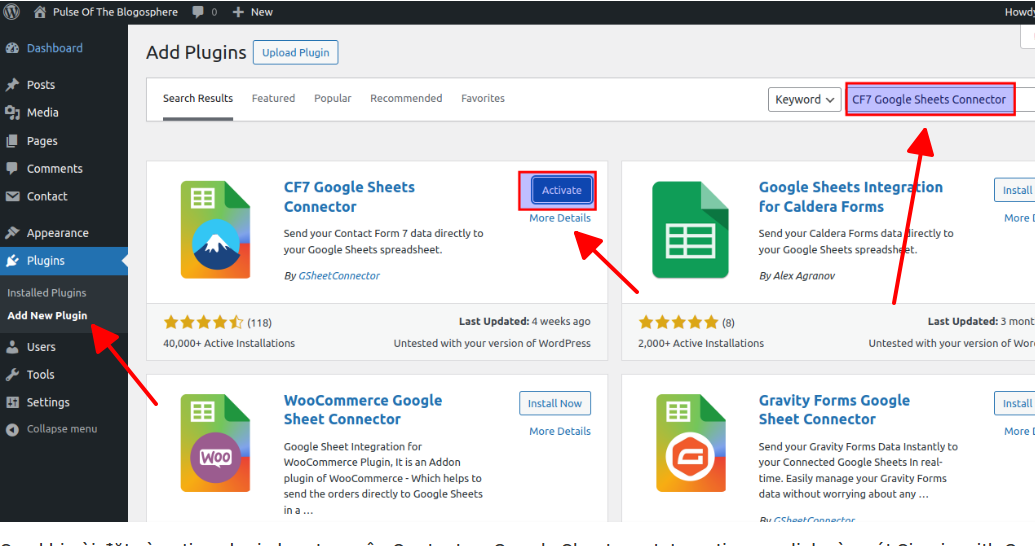1035x546 pixels.
Task: Click the Upload Plugin button
Action: [296, 53]
